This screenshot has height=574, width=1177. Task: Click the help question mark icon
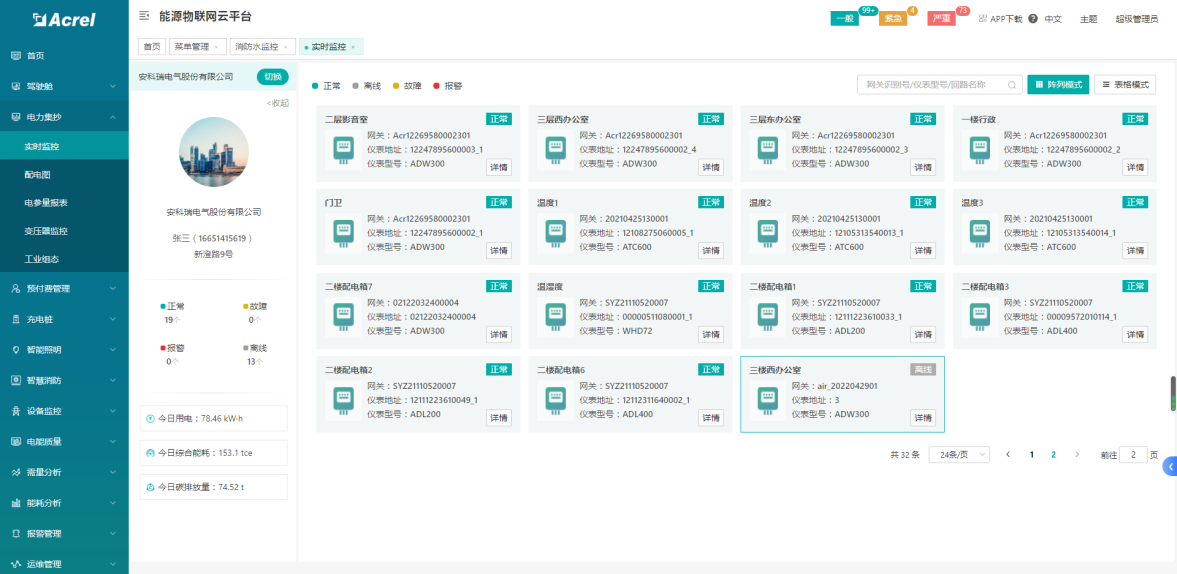(1032, 18)
